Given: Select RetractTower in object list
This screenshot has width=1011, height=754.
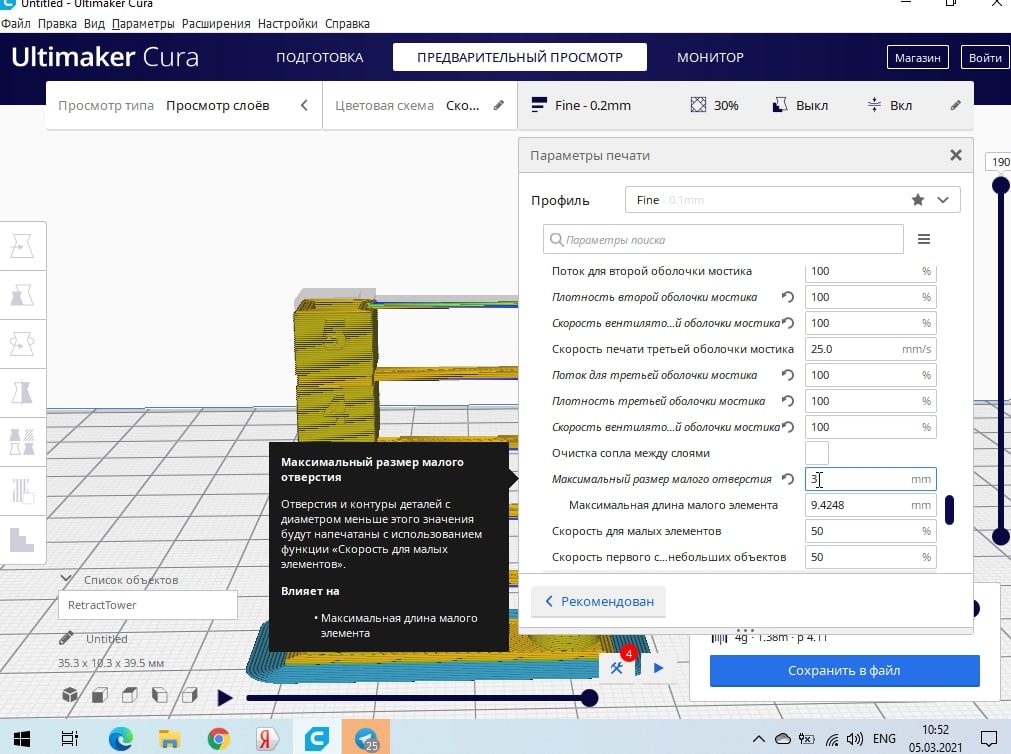Looking at the screenshot, I should [148, 605].
